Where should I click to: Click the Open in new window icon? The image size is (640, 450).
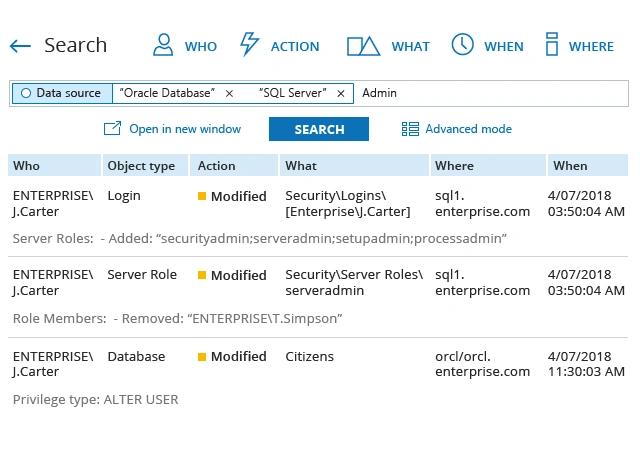pos(112,129)
